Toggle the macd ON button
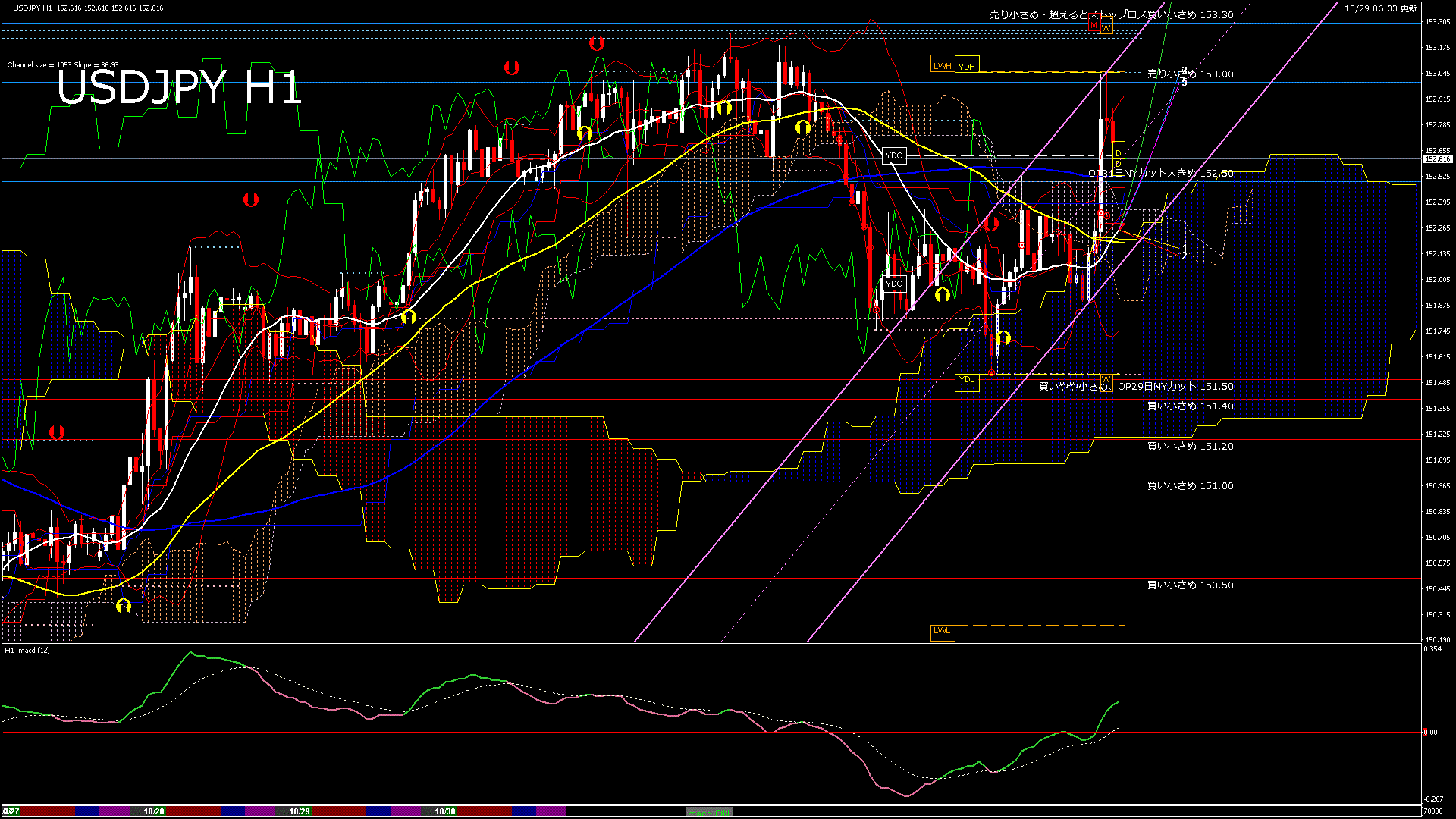This screenshot has height=819, width=1456. tap(709, 812)
